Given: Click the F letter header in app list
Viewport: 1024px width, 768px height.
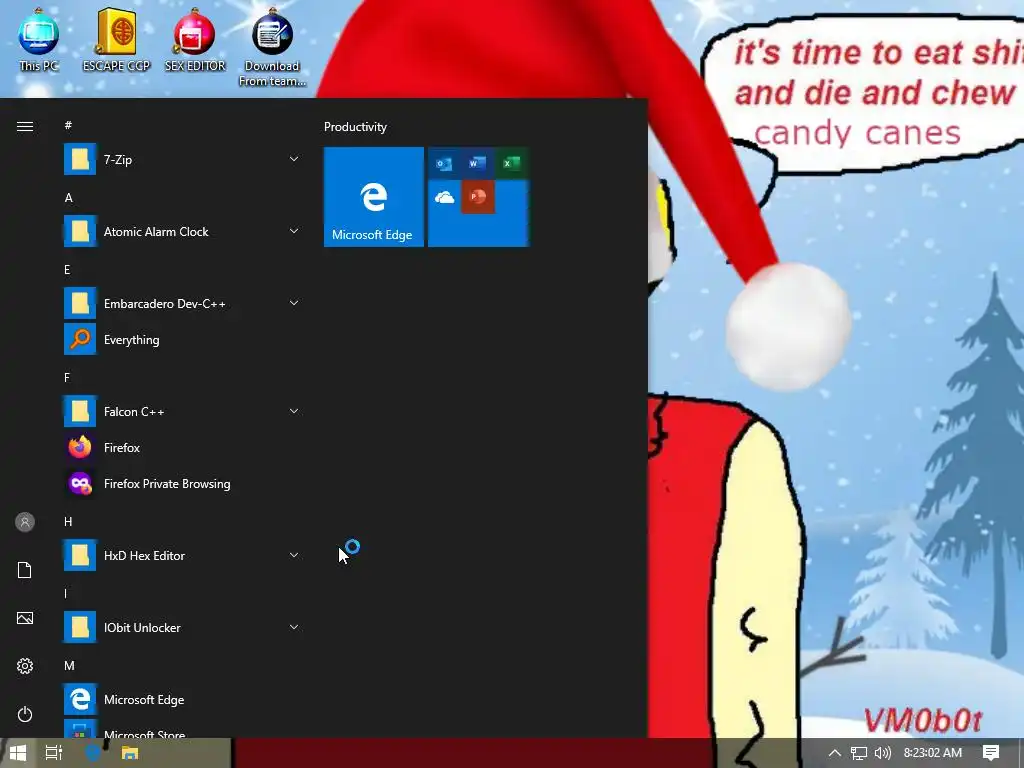Looking at the screenshot, I should [67, 377].
